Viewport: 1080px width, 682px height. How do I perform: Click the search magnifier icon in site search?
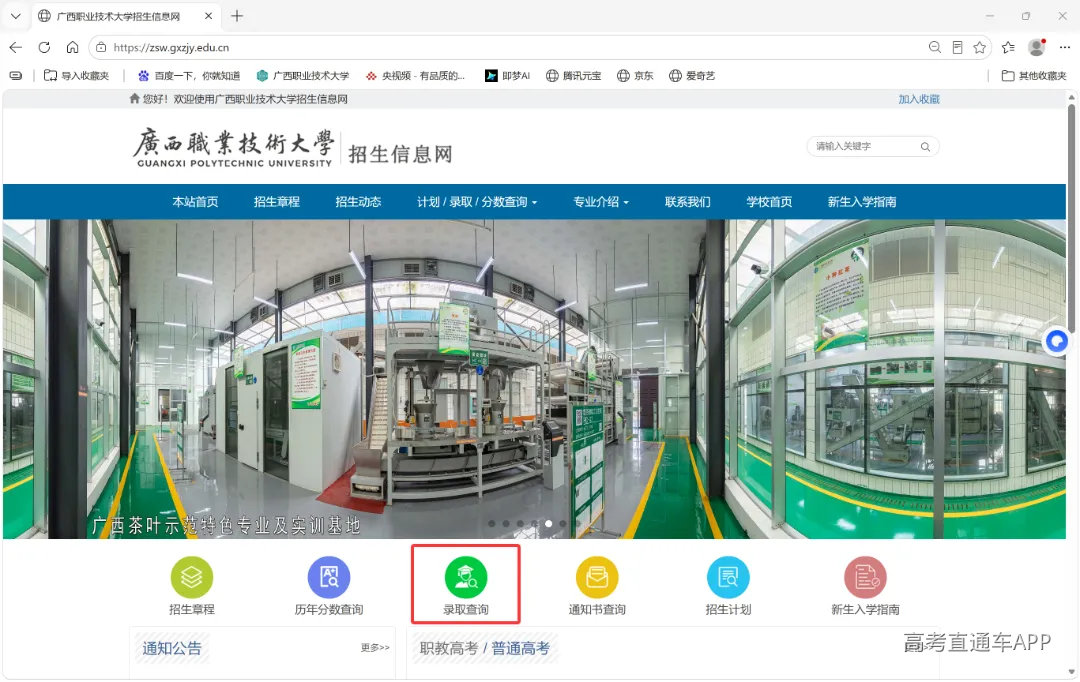pos(925,147)
